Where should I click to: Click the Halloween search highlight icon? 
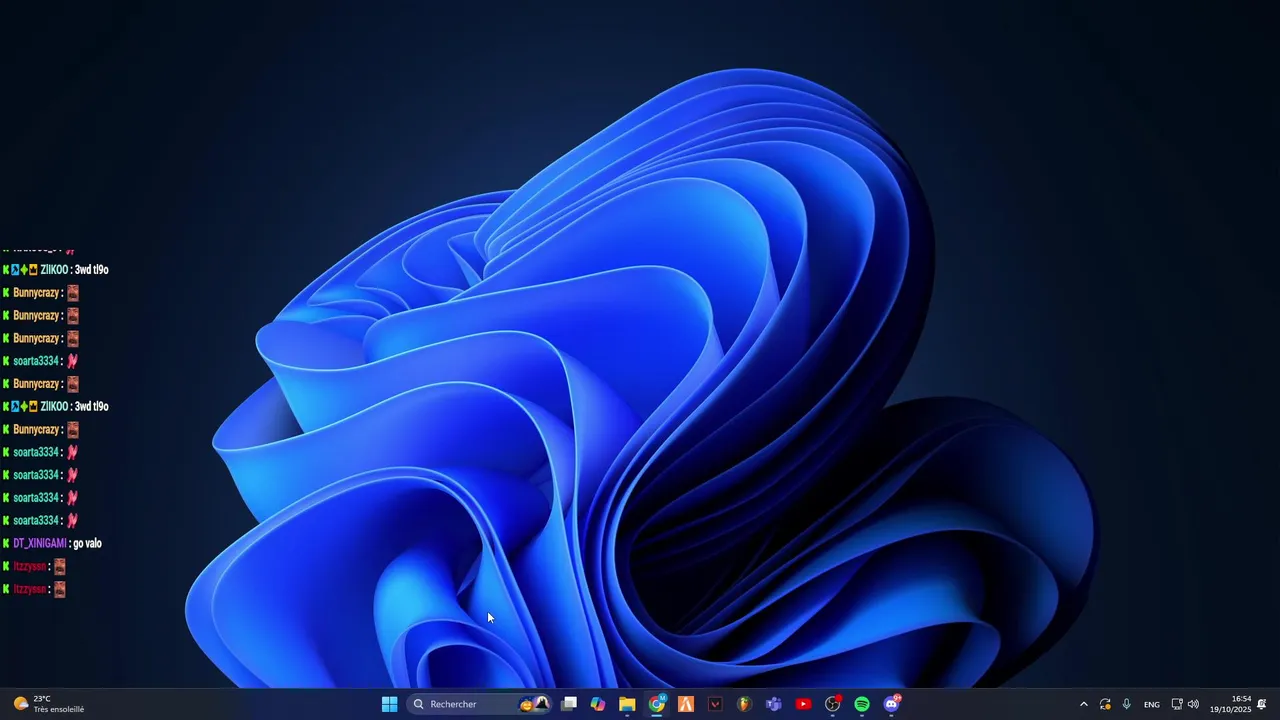click(x=534, y=704)
